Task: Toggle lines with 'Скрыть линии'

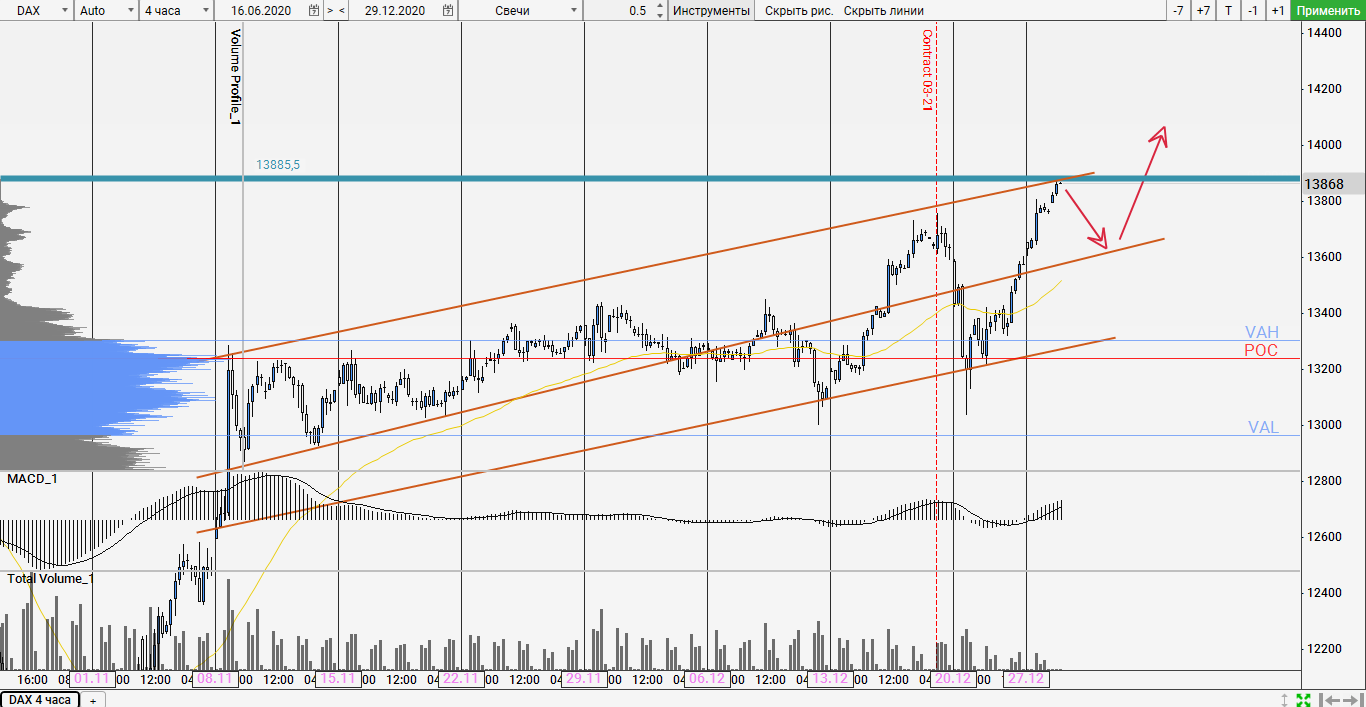Action: click(x=883, y=11)
